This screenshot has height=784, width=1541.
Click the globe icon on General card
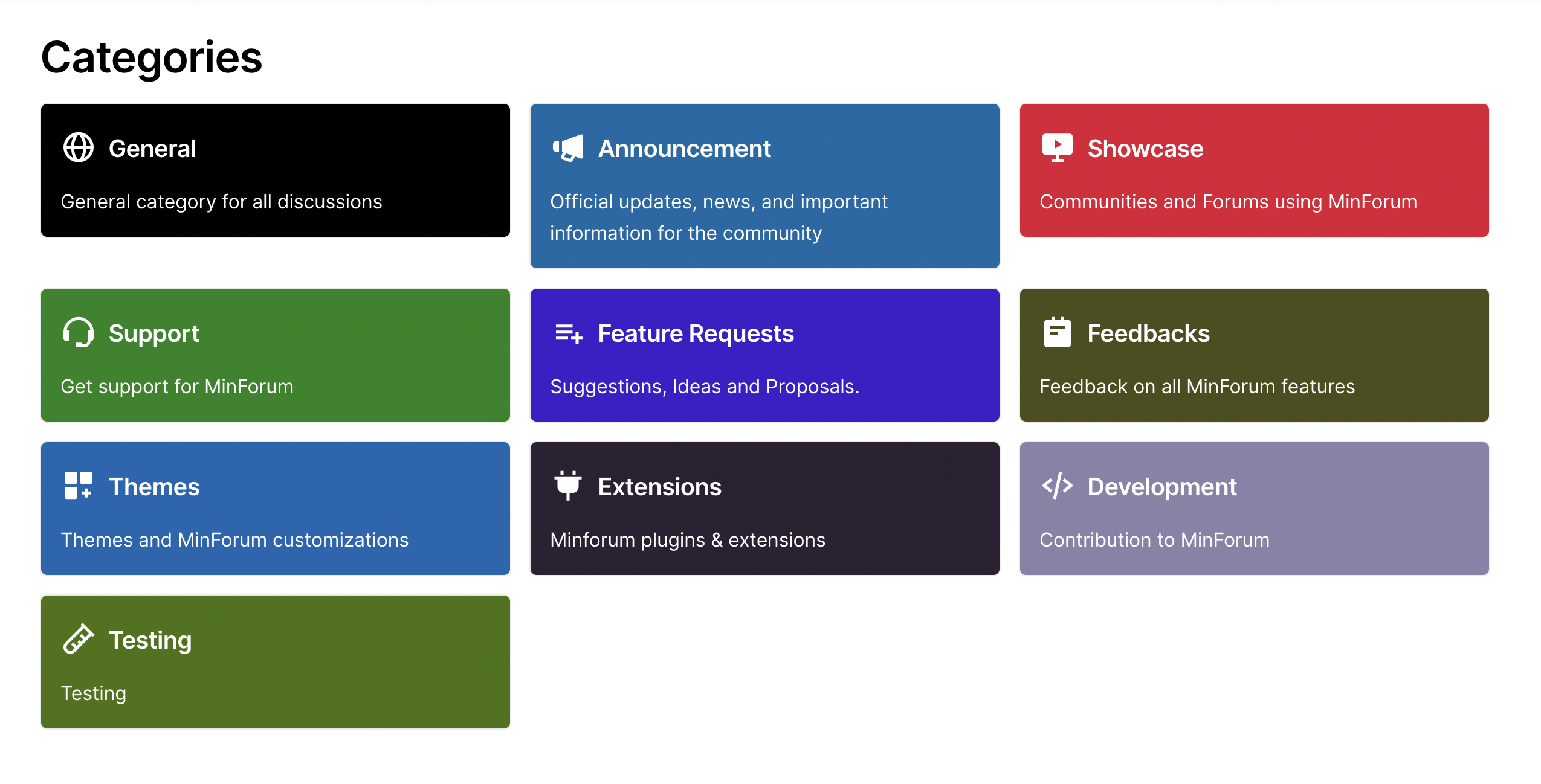point(79,148)
